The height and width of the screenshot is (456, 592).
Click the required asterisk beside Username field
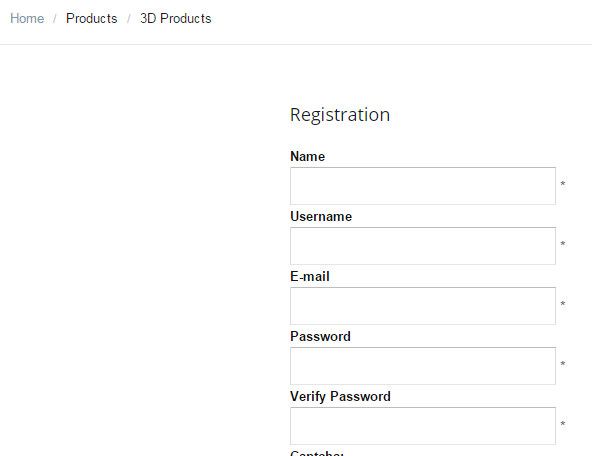(x=563, y=244)
